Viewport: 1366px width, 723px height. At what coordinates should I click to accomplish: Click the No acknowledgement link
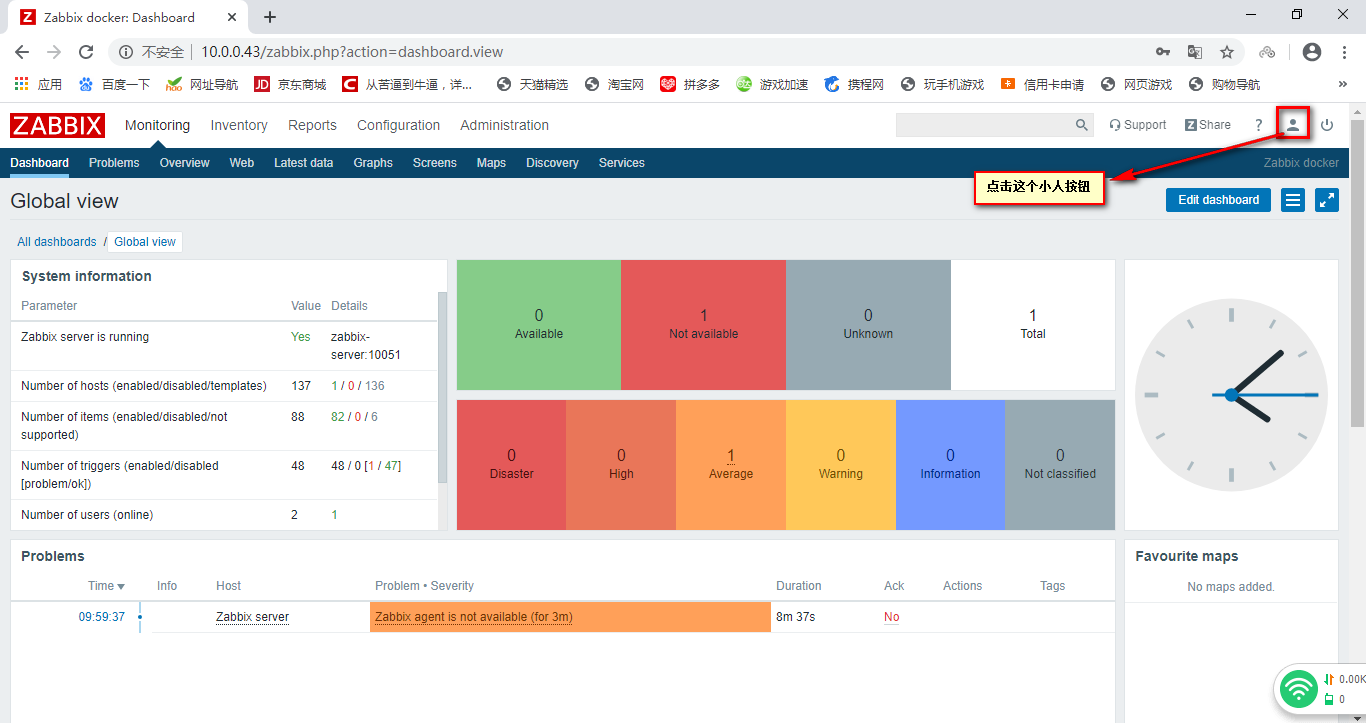point(892,617)
